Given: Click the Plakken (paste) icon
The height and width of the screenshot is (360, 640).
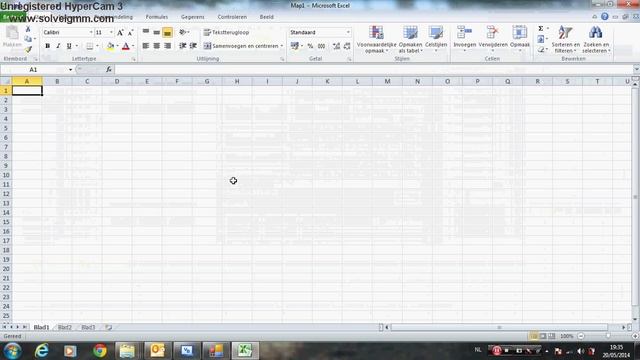Looking at the screenshot, I should [x=12, y=32].
